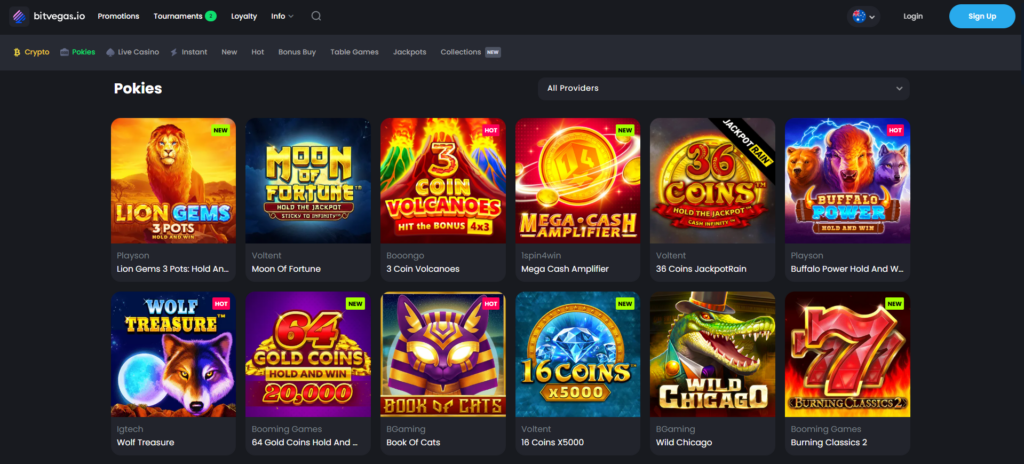Switch to Live Casino category
This screenshot has height=464, width=1024.
[133, 52]
